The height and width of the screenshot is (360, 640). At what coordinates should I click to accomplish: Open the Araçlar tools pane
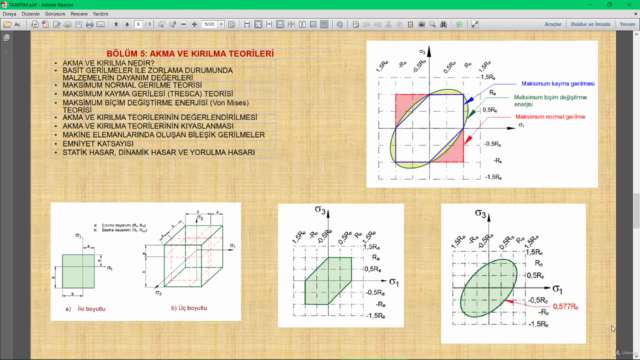553,24
